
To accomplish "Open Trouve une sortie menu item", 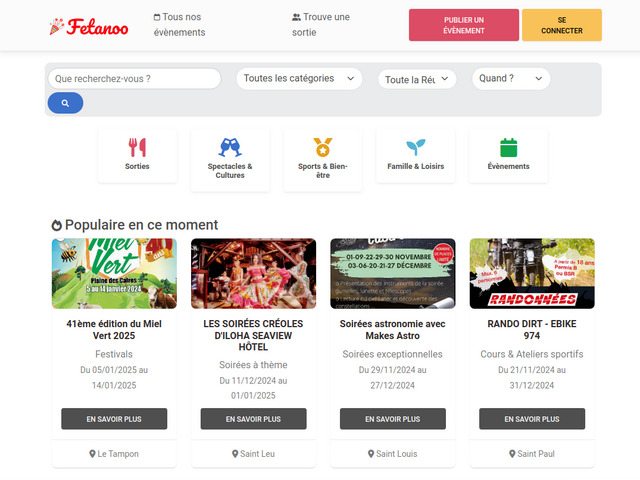I will (321, 24).
